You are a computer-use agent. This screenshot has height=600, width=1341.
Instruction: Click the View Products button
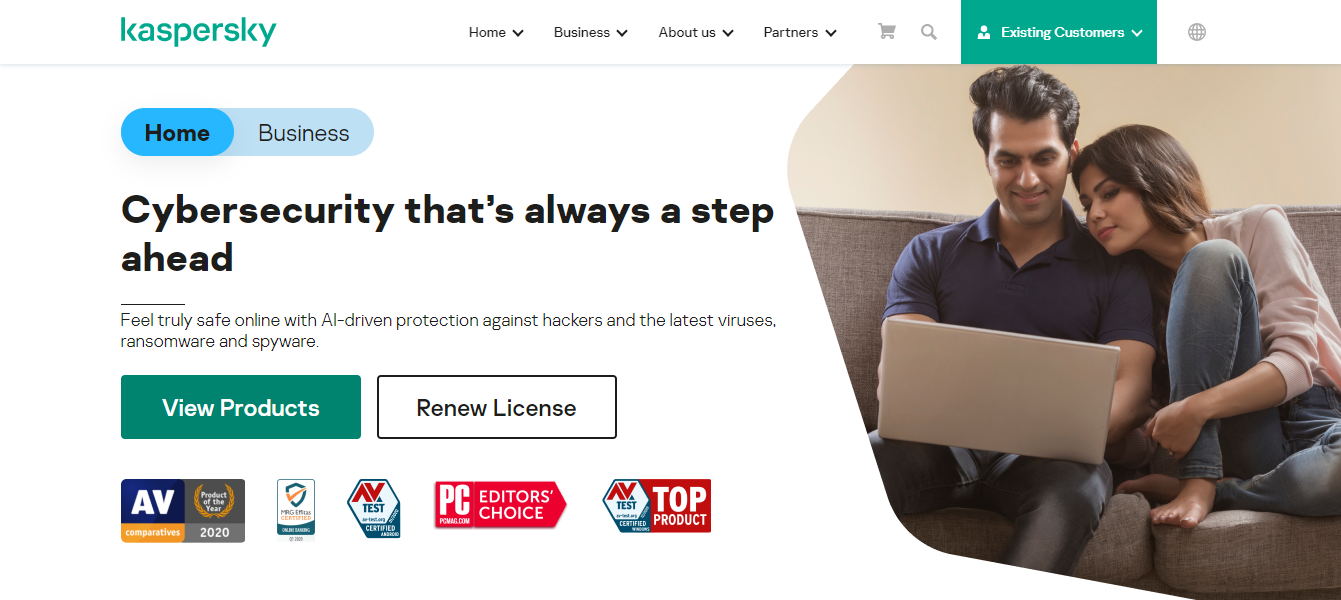pyautogui.click(x=241, y=407)
